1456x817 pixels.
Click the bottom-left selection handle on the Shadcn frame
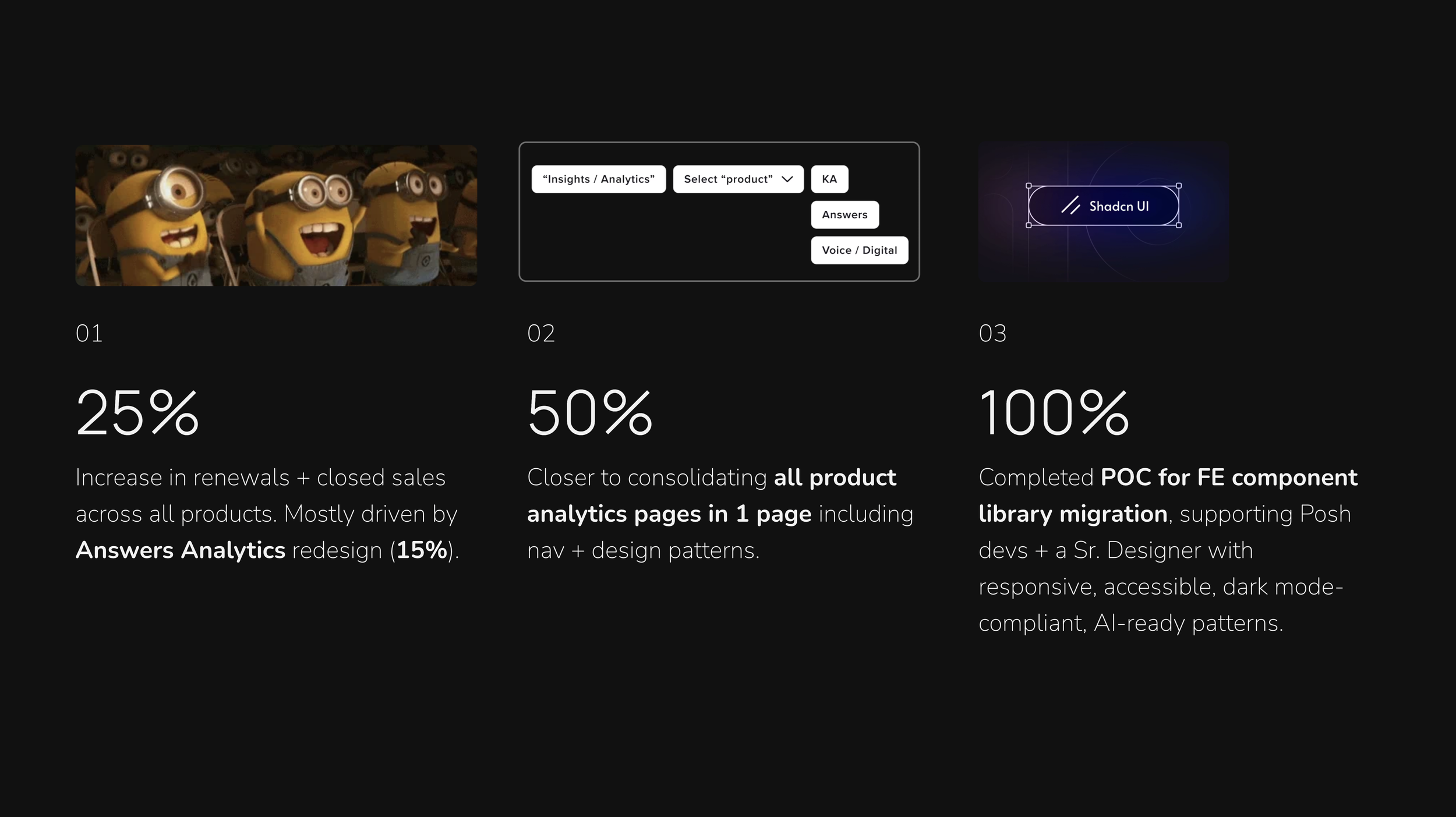pos(1029,225)
